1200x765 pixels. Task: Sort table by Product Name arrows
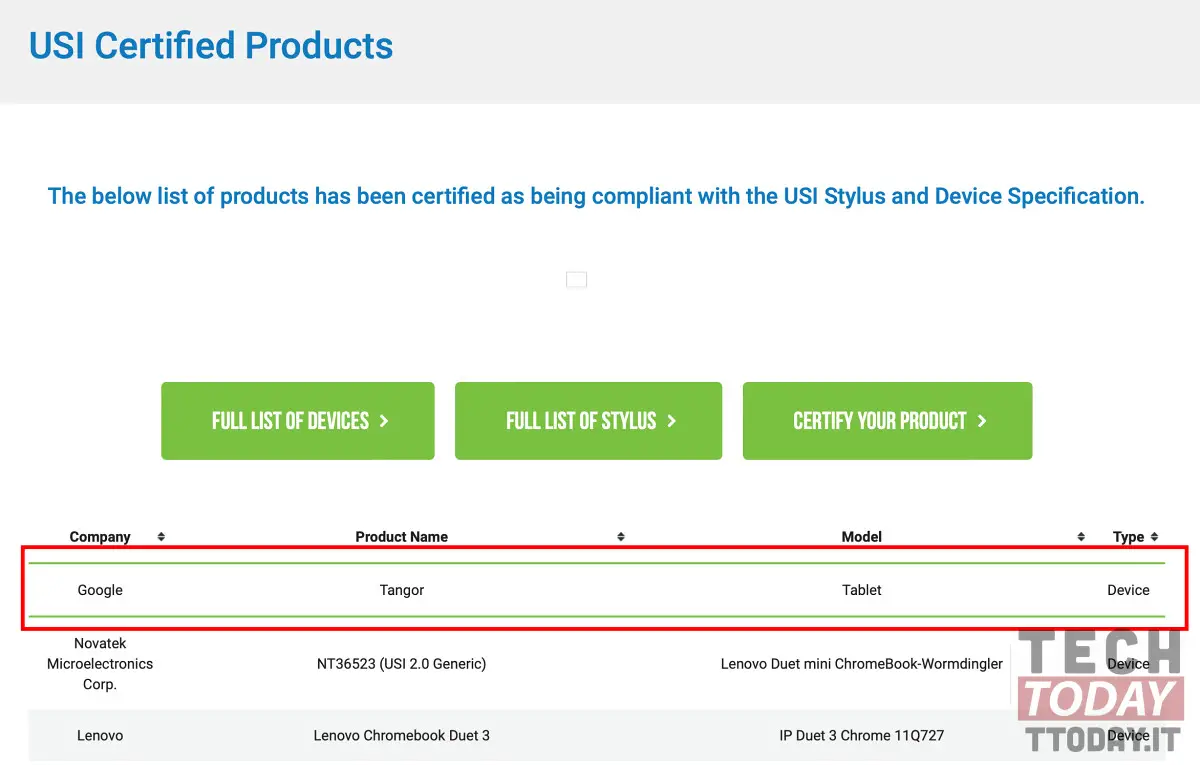click(x=621, y=537)
